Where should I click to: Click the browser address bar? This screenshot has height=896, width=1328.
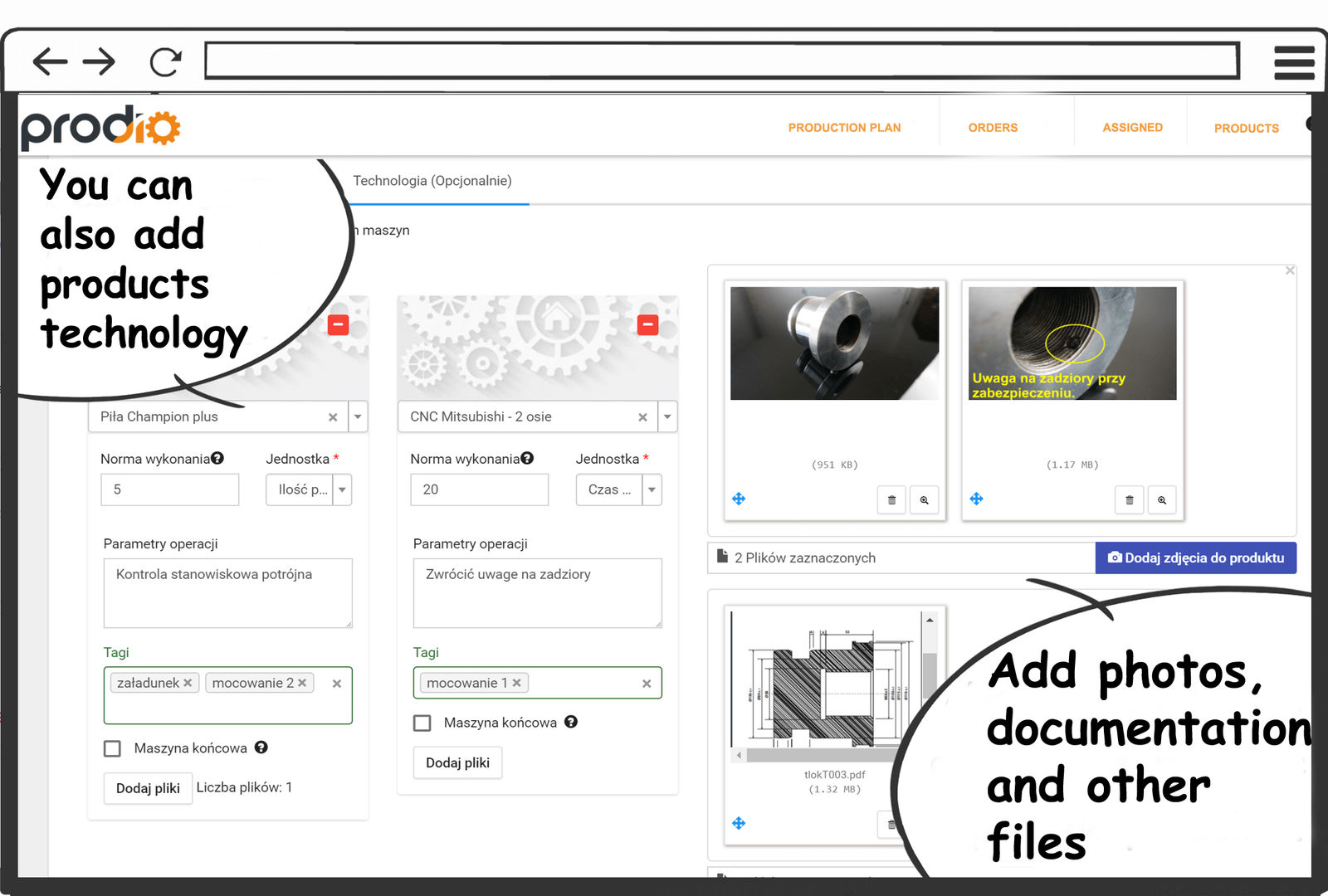click(722, 61)
